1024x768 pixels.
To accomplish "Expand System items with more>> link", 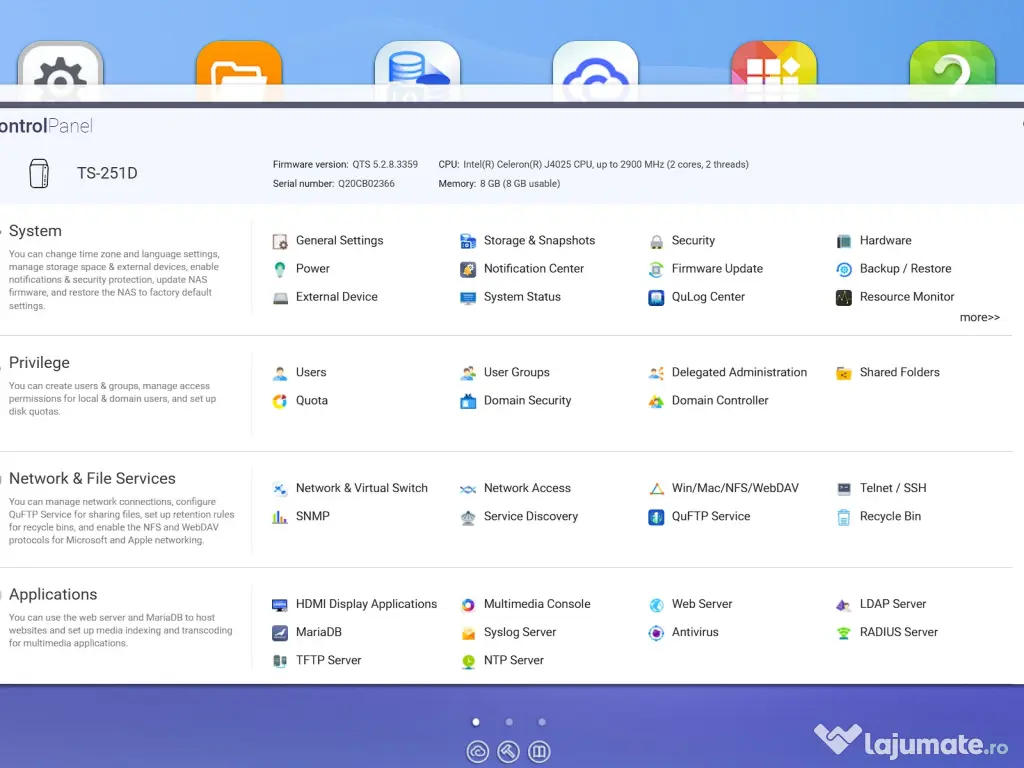I will [979, 318].
